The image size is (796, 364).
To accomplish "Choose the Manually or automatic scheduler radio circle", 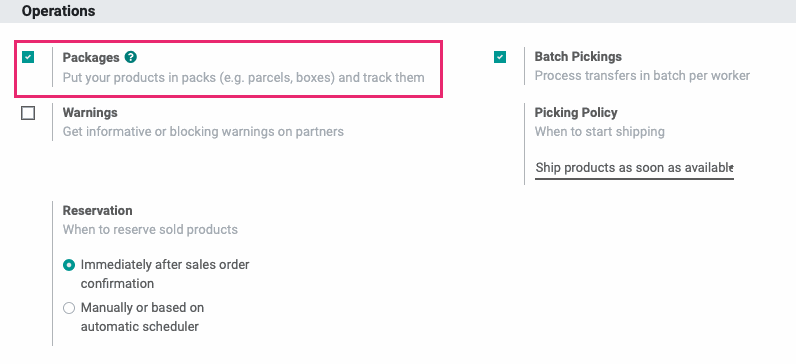I will coord(69,308).
